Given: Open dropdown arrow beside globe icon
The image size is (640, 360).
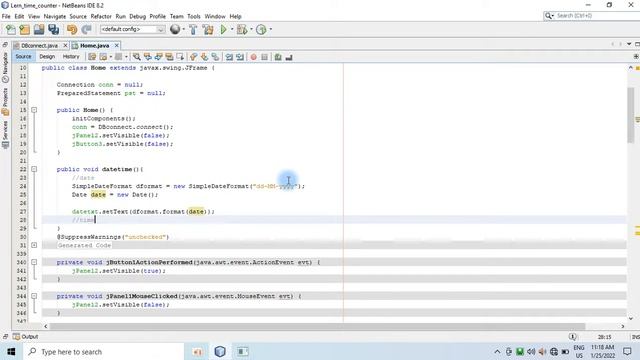Looking at the screenshot, I should [x=183, y=29].
